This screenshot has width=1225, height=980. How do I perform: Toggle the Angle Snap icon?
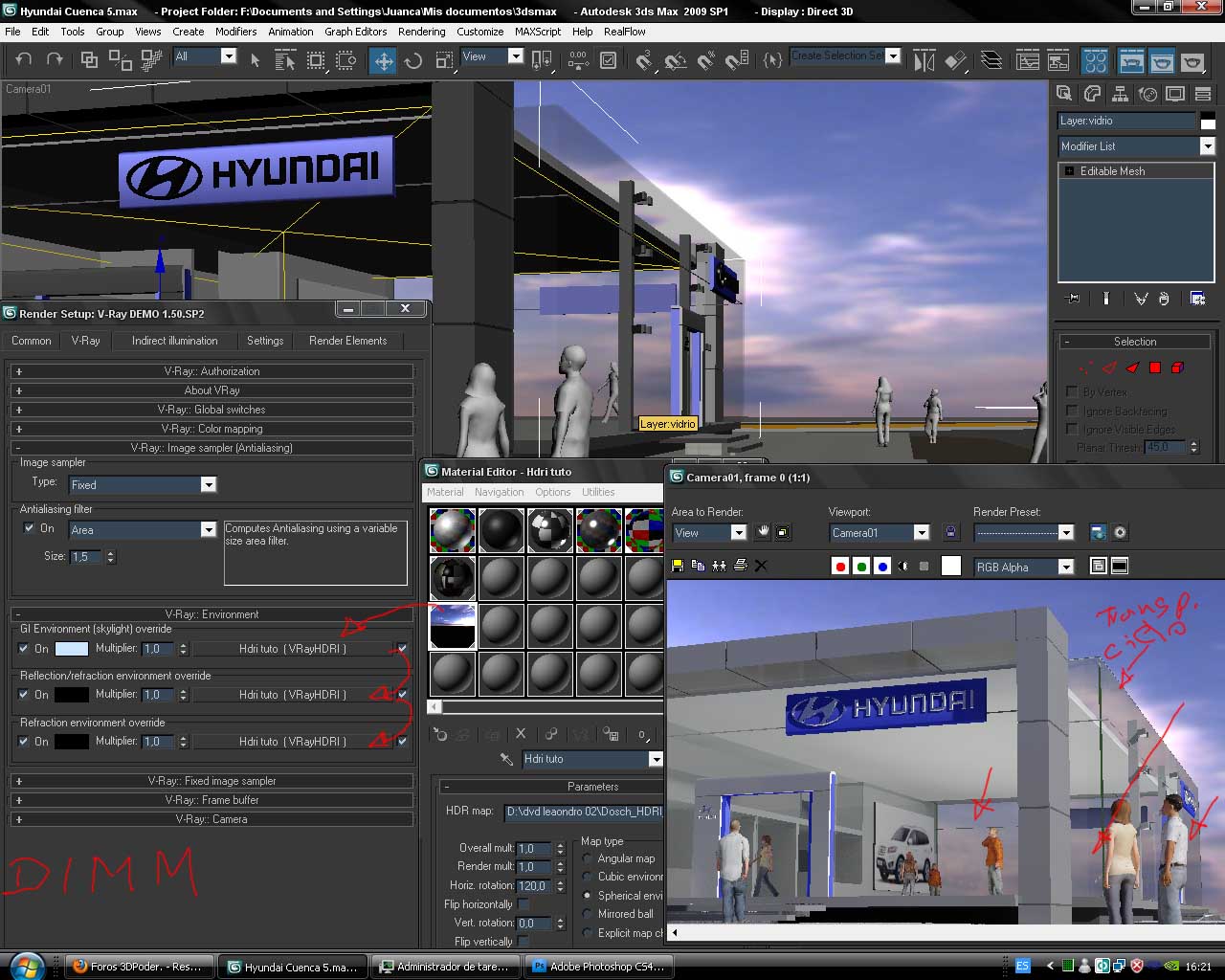tap(676, 60)
